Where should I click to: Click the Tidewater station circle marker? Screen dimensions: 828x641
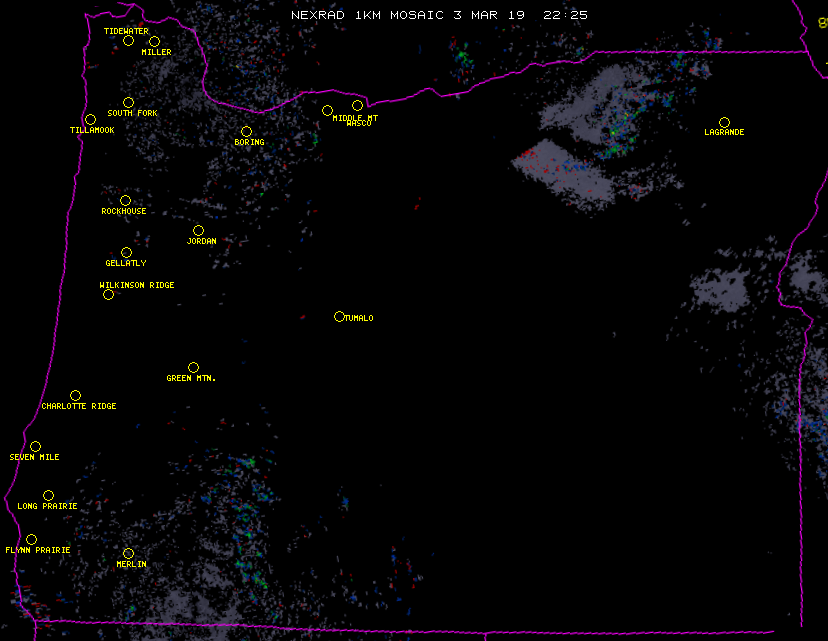pyautogui.click(x=128, y=41)
